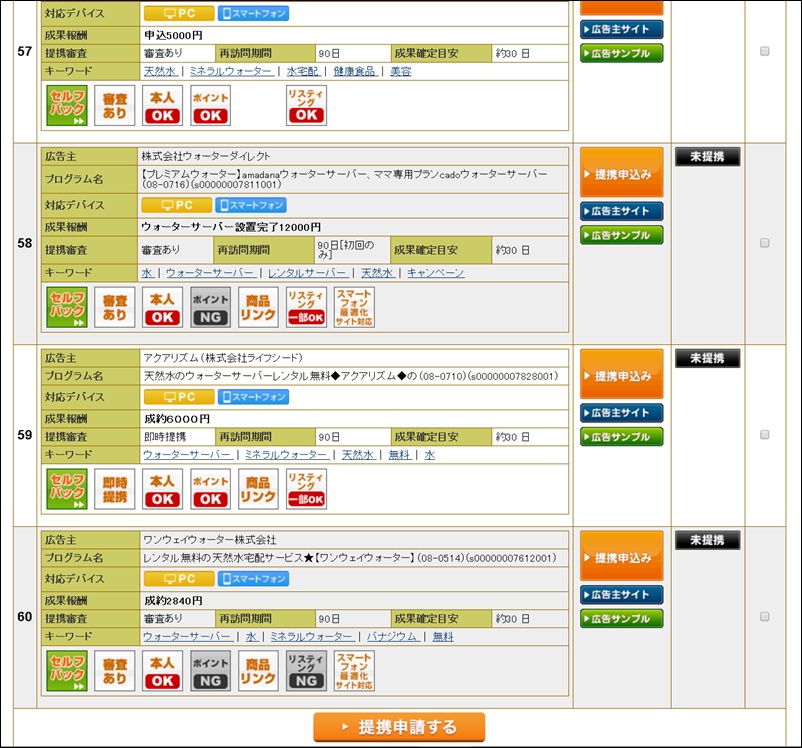Click the リスティングNG badge in row 60
This screenshot has width=802, height=748.
306,671
